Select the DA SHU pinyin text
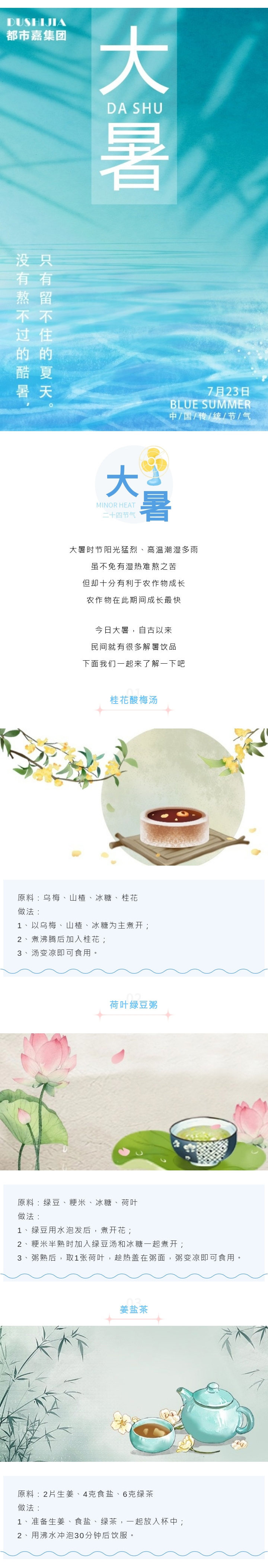Viewport: 268px width, 1568px height. click(134, 108)
